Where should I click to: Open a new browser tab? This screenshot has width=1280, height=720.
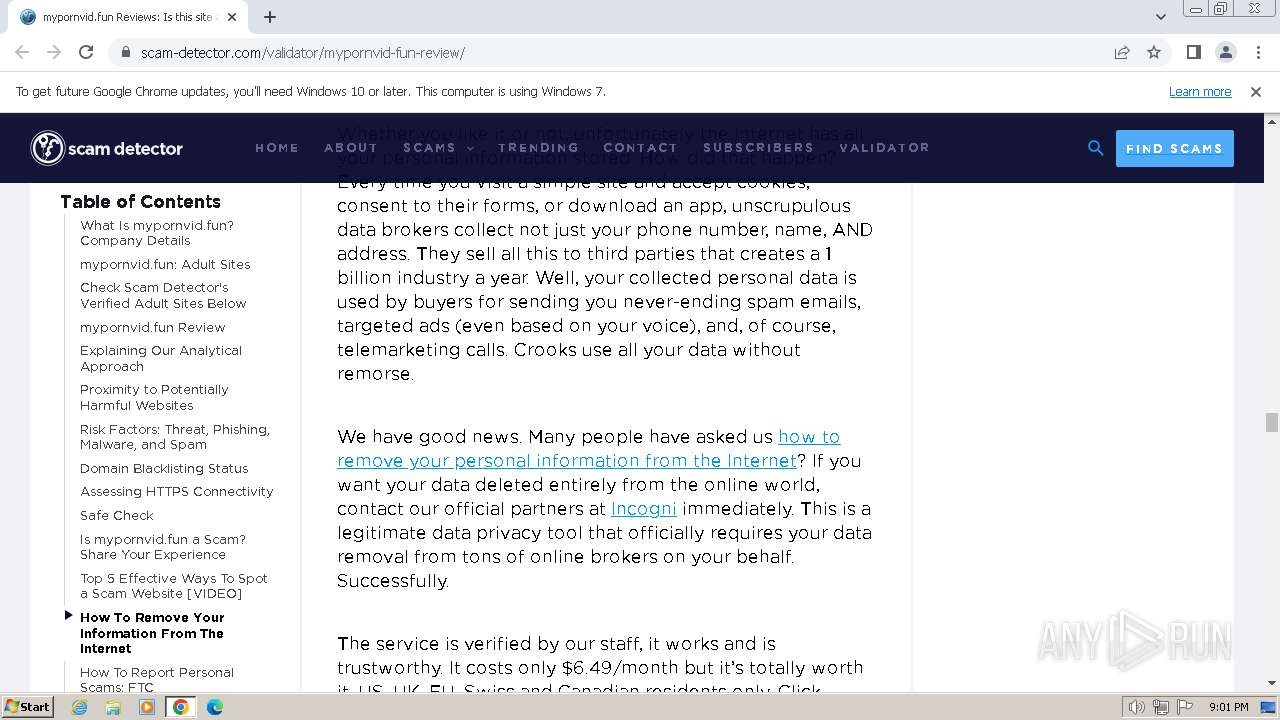coord(269,17)
